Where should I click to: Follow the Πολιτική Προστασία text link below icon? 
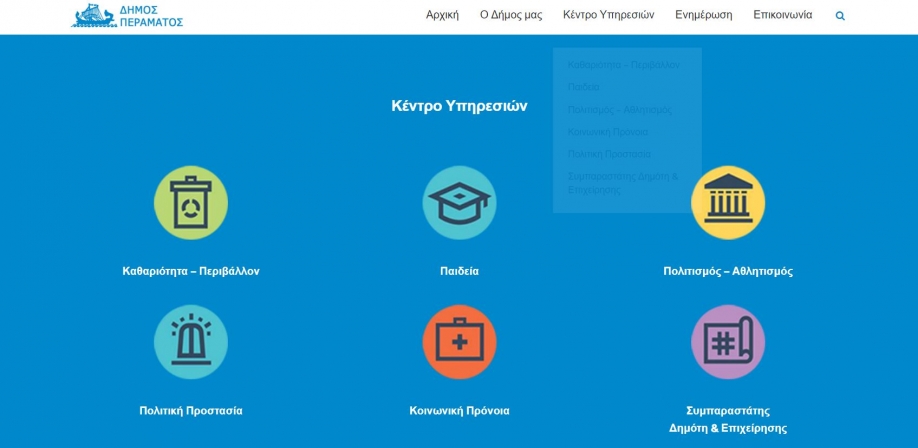[x=190, y=411]
